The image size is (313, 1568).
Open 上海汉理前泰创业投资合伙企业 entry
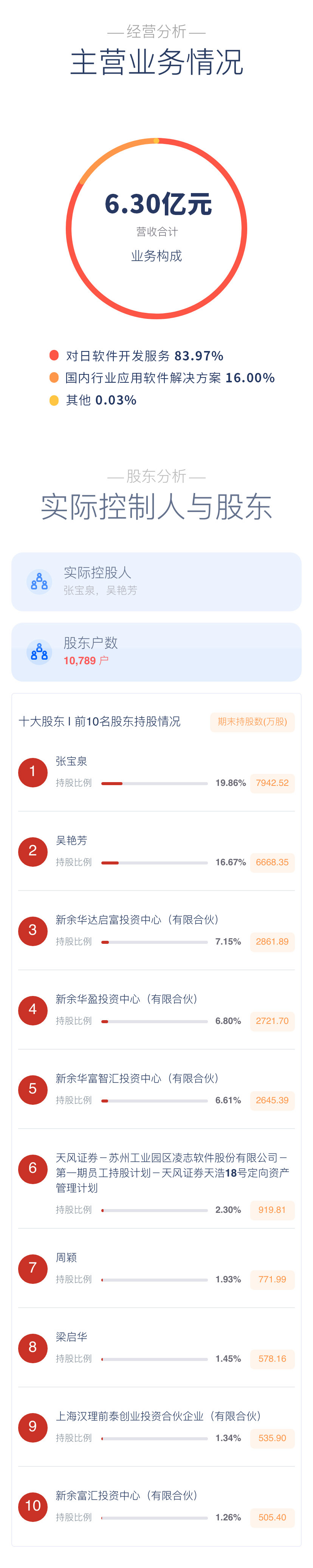pyautogui.click(x=158, y=1416)
